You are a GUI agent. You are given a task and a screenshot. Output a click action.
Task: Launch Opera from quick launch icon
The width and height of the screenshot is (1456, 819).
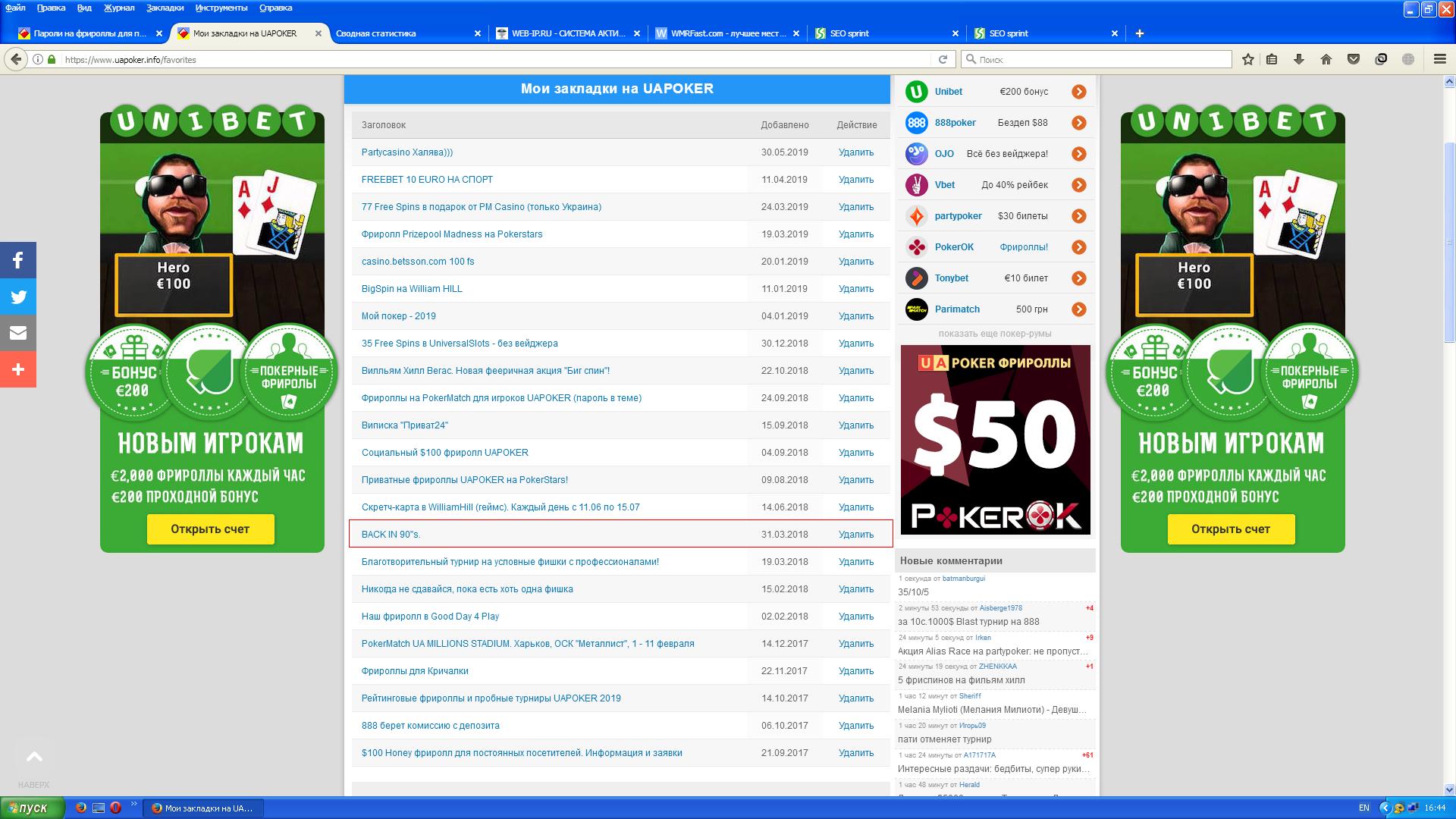point(116,808)
